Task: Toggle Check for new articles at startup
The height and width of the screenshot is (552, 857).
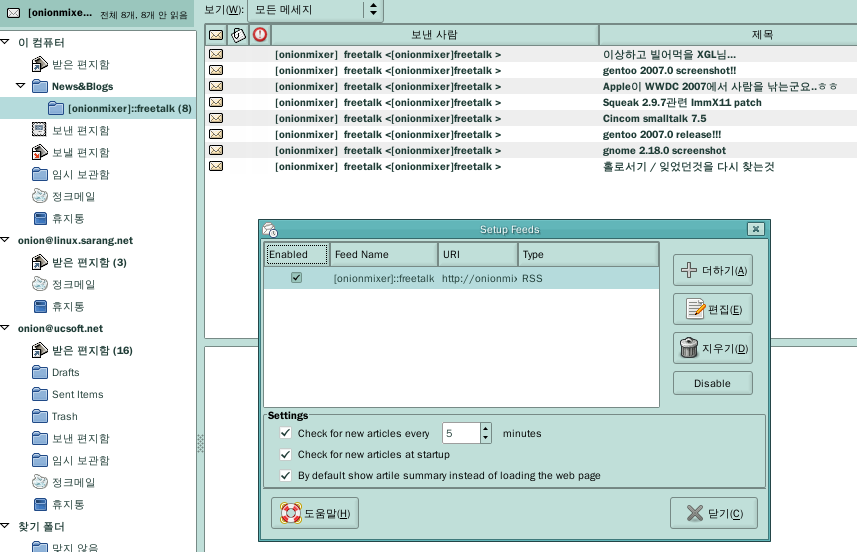Action: coord(286,455)
